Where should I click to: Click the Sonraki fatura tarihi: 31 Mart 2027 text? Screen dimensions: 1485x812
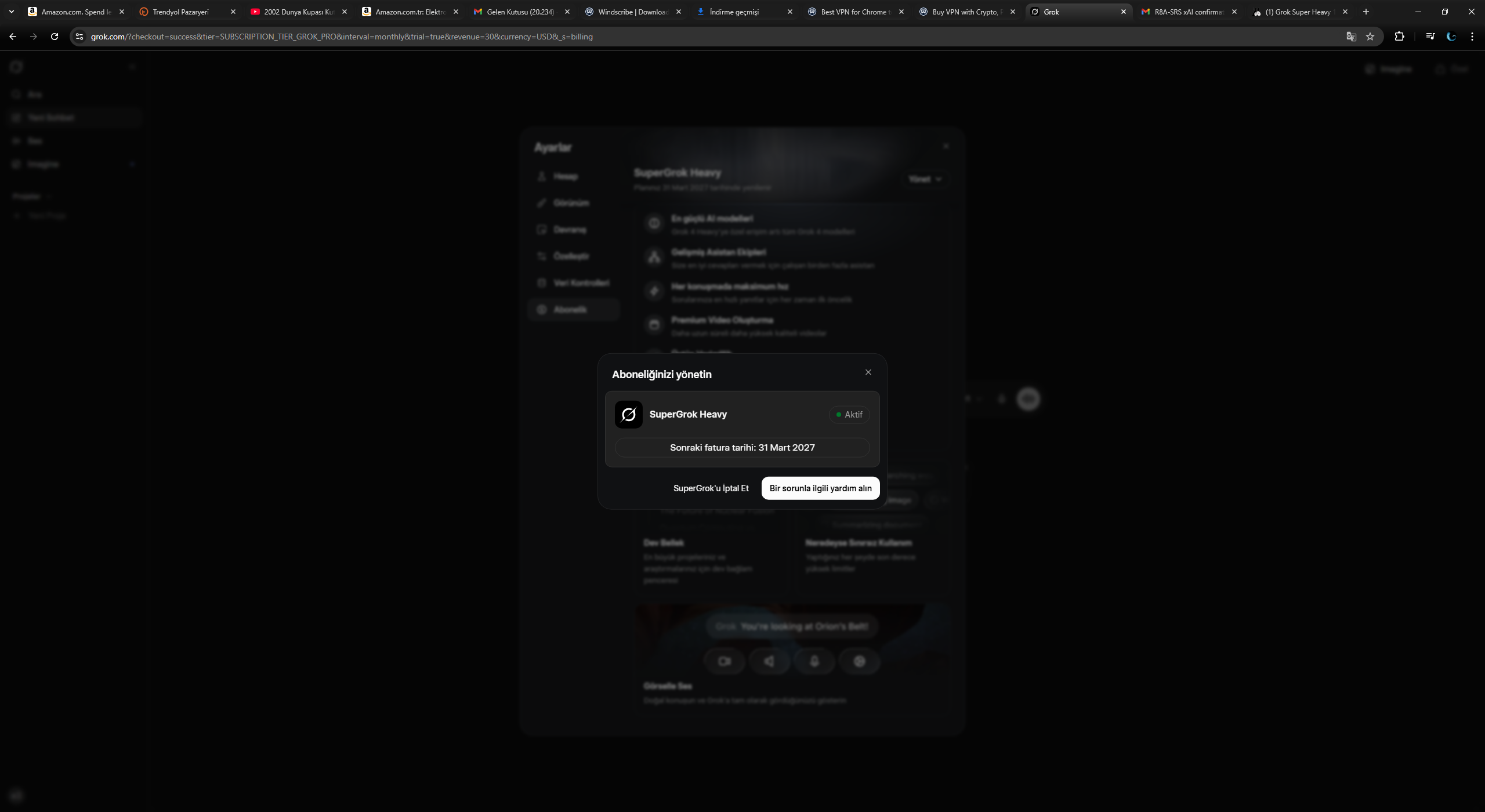coord(742,448)
